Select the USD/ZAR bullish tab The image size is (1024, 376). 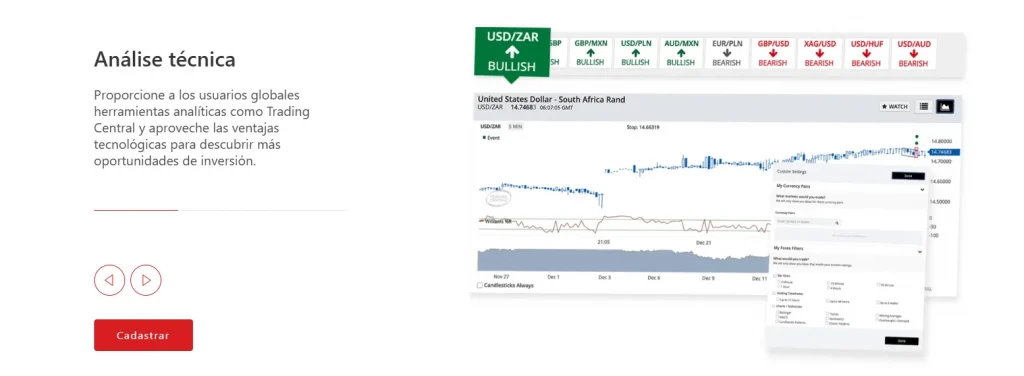click(x=513, y=52)
